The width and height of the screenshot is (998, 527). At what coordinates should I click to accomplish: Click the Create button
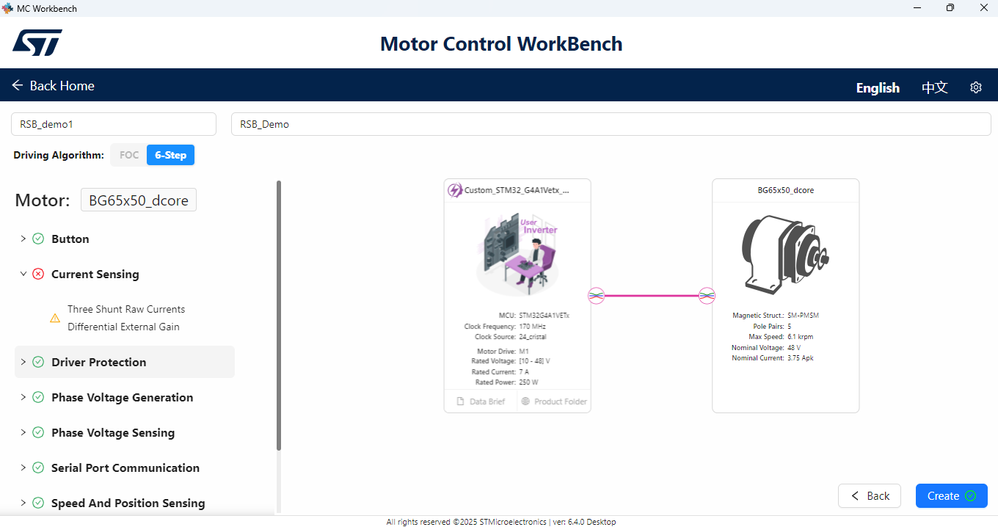click(x=952, y=496)
